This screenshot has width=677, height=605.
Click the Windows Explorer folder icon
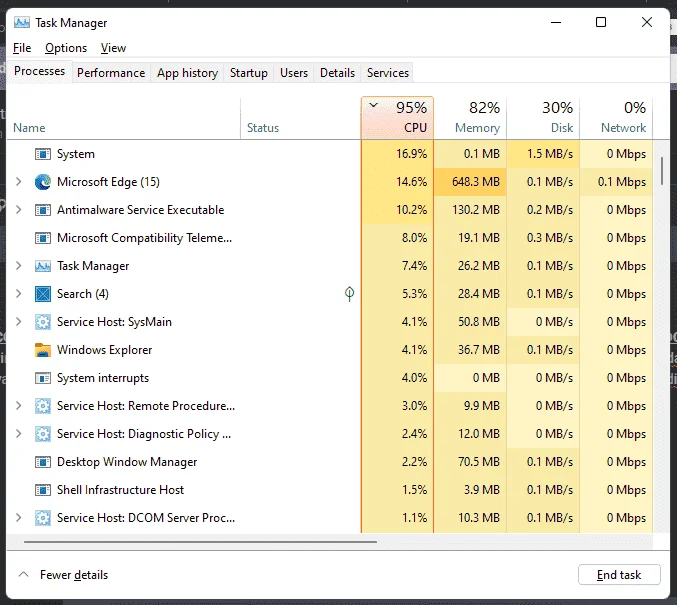pos(43,350)
